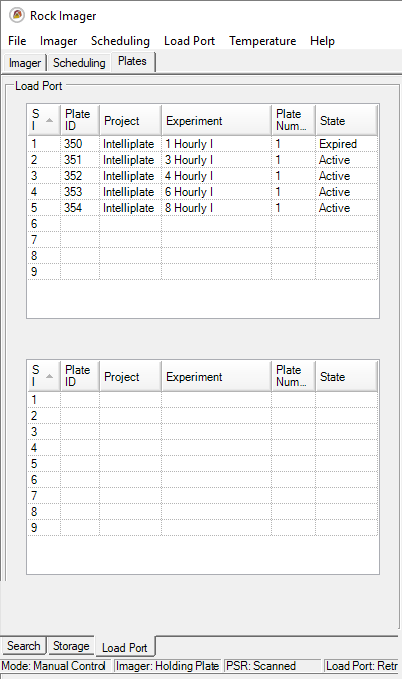Open the Temperature menu
The width and height of the screenshot is (402, 679).
coord(263,41)
